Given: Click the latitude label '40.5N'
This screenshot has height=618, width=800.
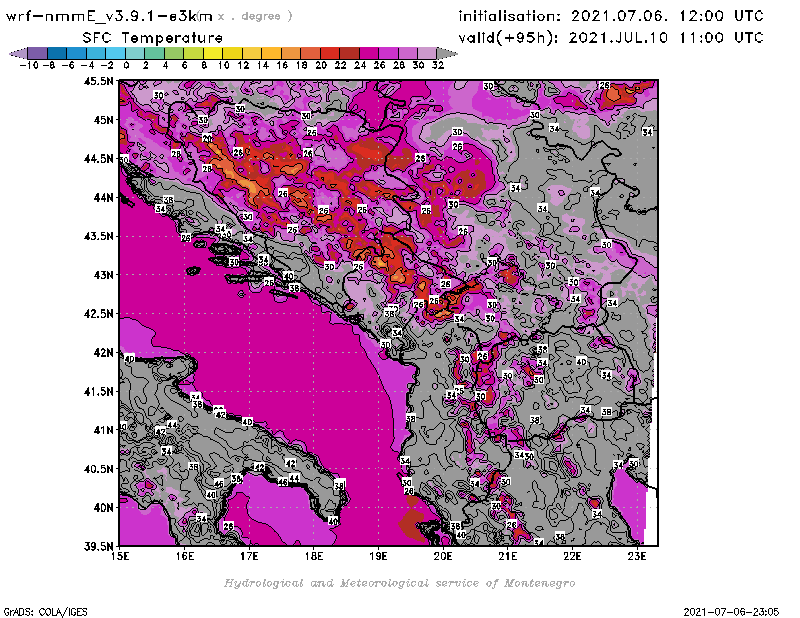Looking at the screenshot, I should (x=99, y=469).
